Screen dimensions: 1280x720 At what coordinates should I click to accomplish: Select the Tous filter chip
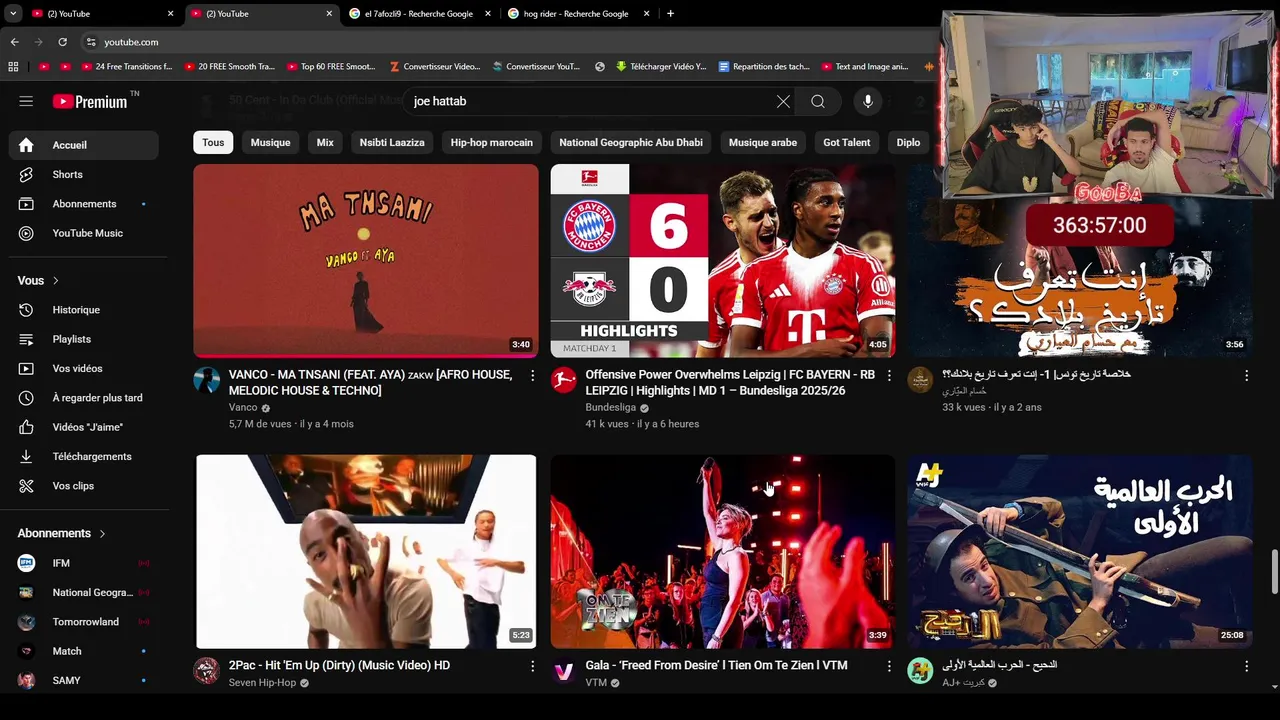click(213, 142)
